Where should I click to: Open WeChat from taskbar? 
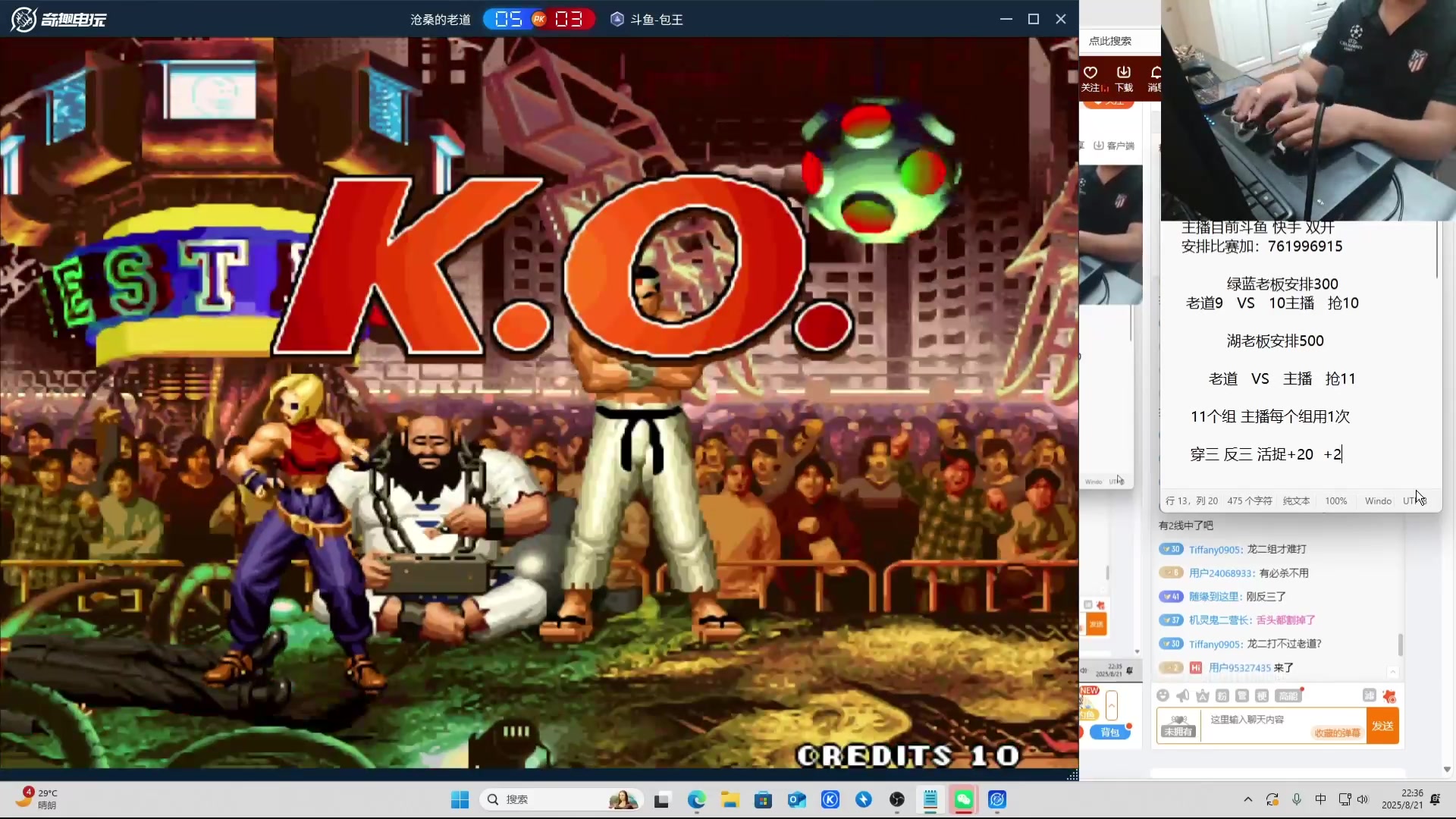pyautogui.click(x=964, y=799)
